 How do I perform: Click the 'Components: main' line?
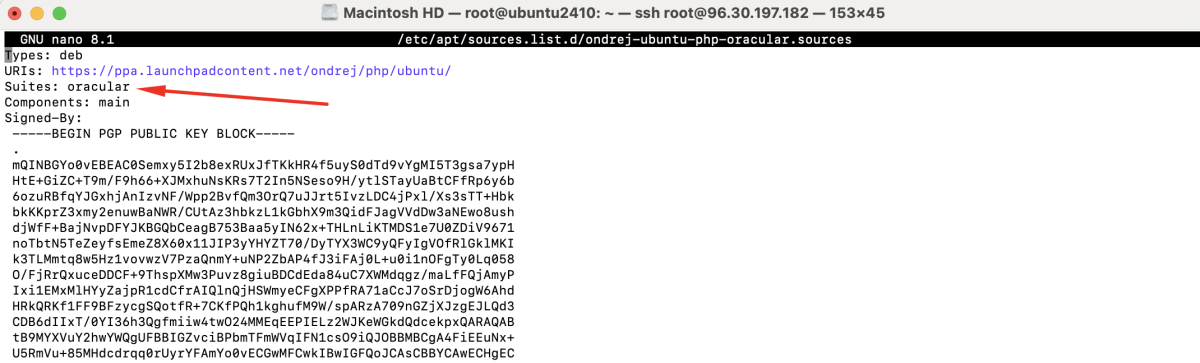67,102
